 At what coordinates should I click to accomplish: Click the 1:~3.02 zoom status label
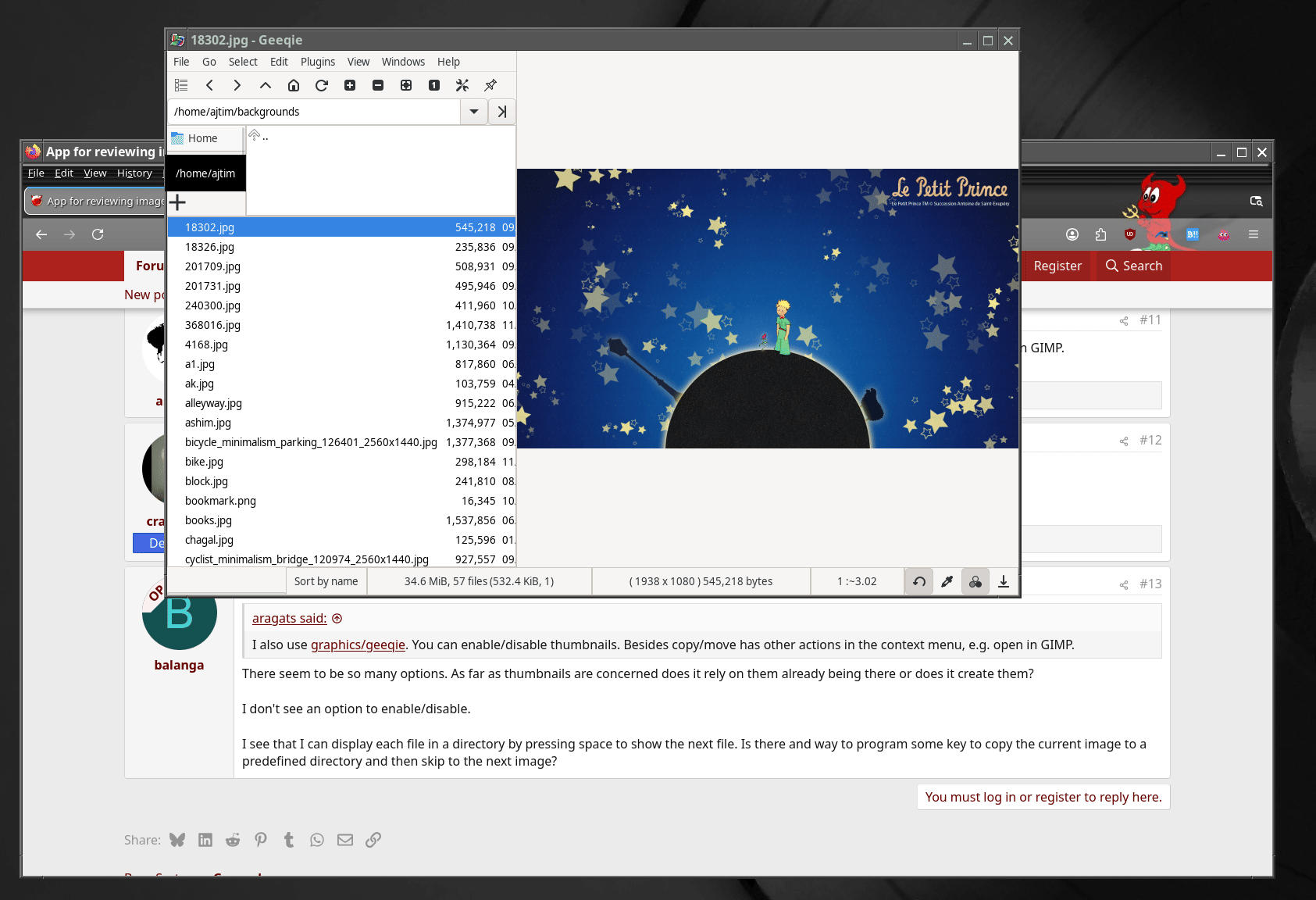857,581
